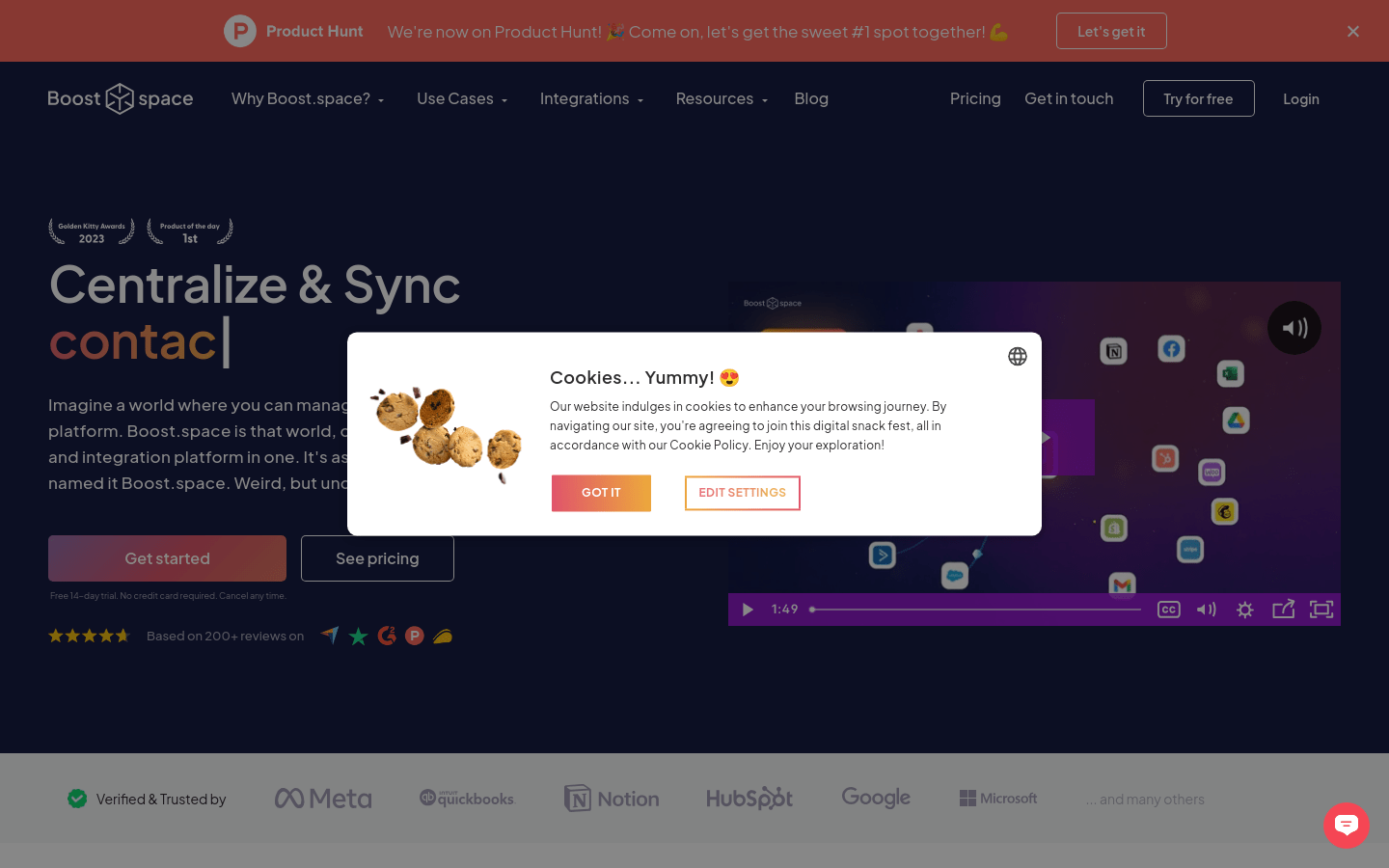The width and height of the screenshot is (1389, 868).
Task: Dismiss the Product Hunt banner
Action: 1352,32
